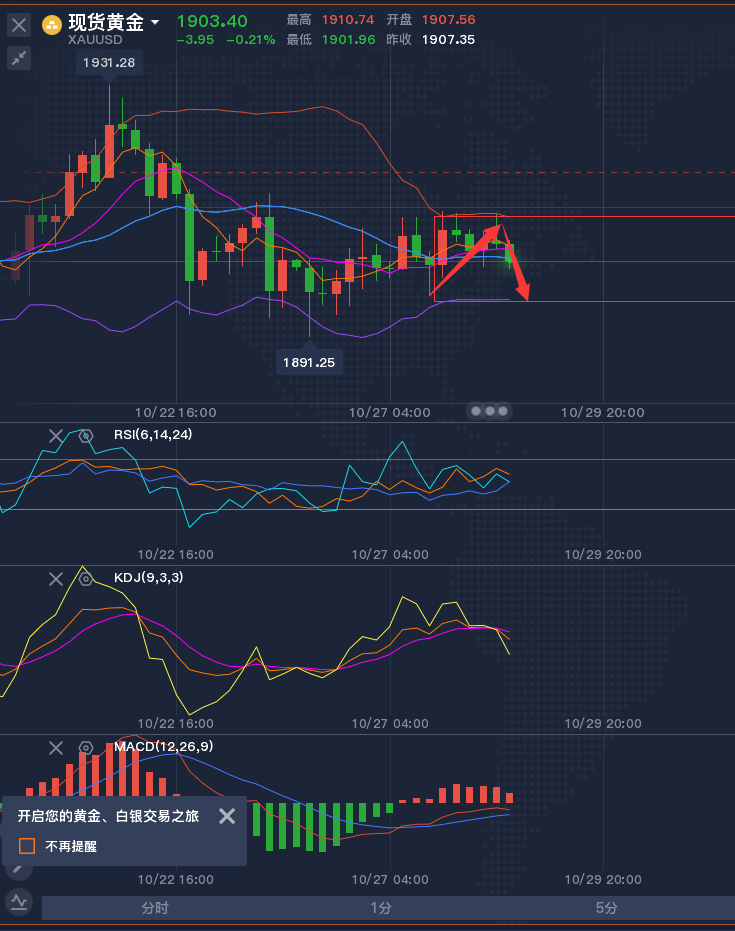Click the three-dot chart pager indicator
Screen dimensions: 735x931
[x=489, y=411]
